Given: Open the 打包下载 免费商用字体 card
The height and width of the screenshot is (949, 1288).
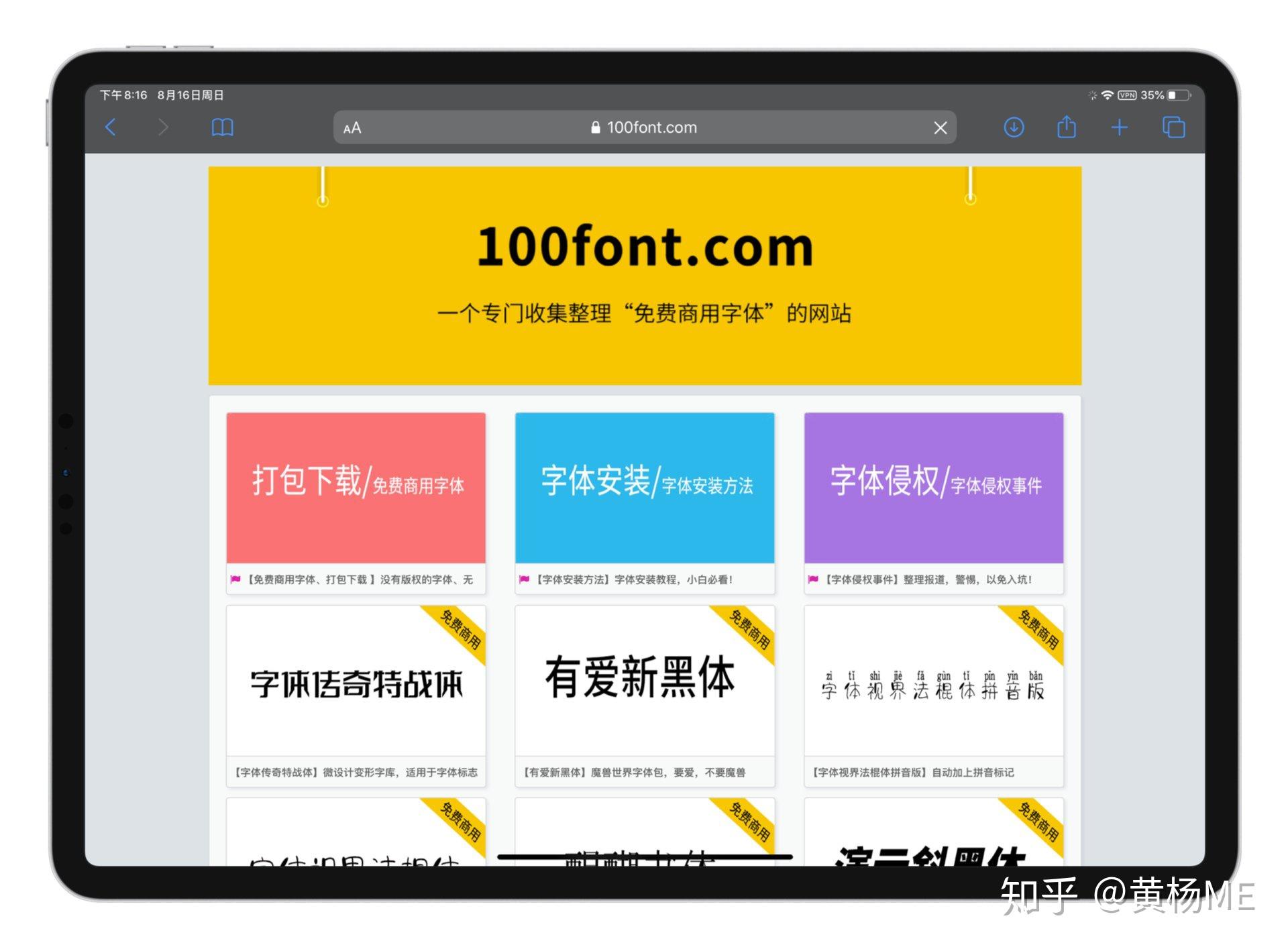Looking at the screenshot, I should [356, 488].
